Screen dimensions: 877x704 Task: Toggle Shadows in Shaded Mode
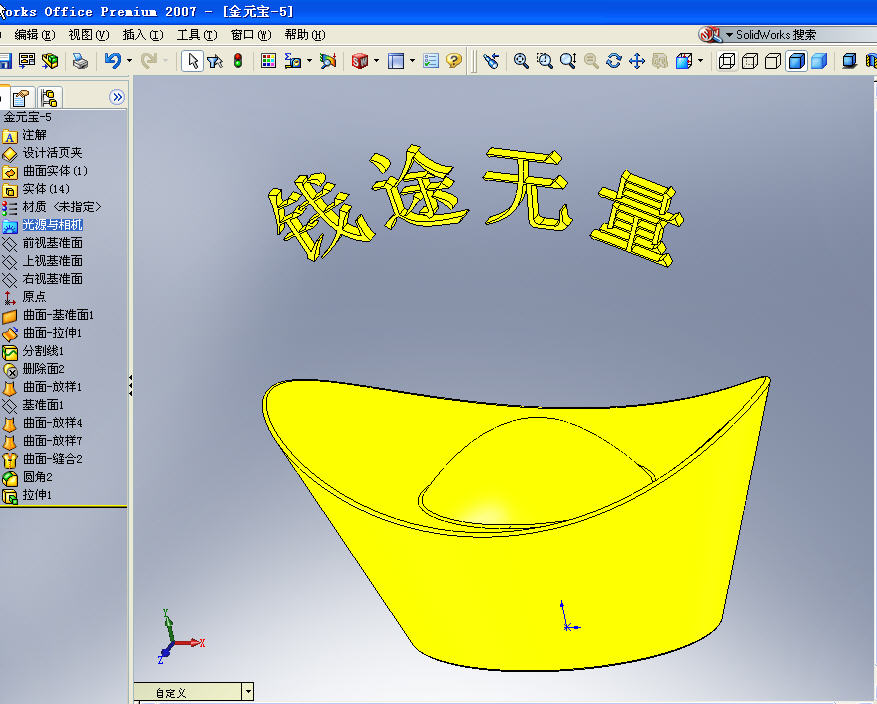coord(849,60)
